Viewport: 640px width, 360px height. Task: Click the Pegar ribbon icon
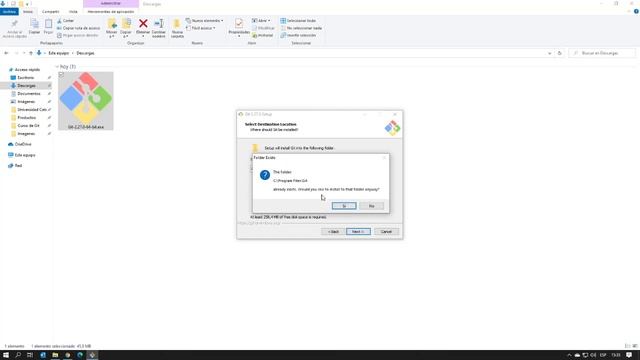48,27
